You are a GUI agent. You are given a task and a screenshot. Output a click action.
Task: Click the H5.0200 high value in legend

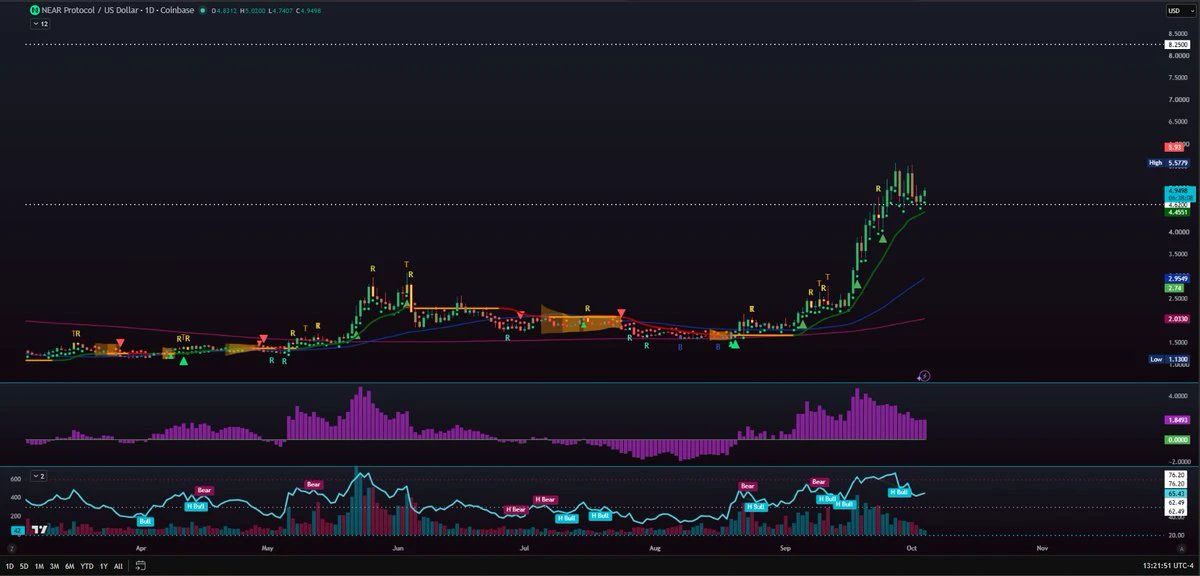pyautogui.click(x=251, y=10)
